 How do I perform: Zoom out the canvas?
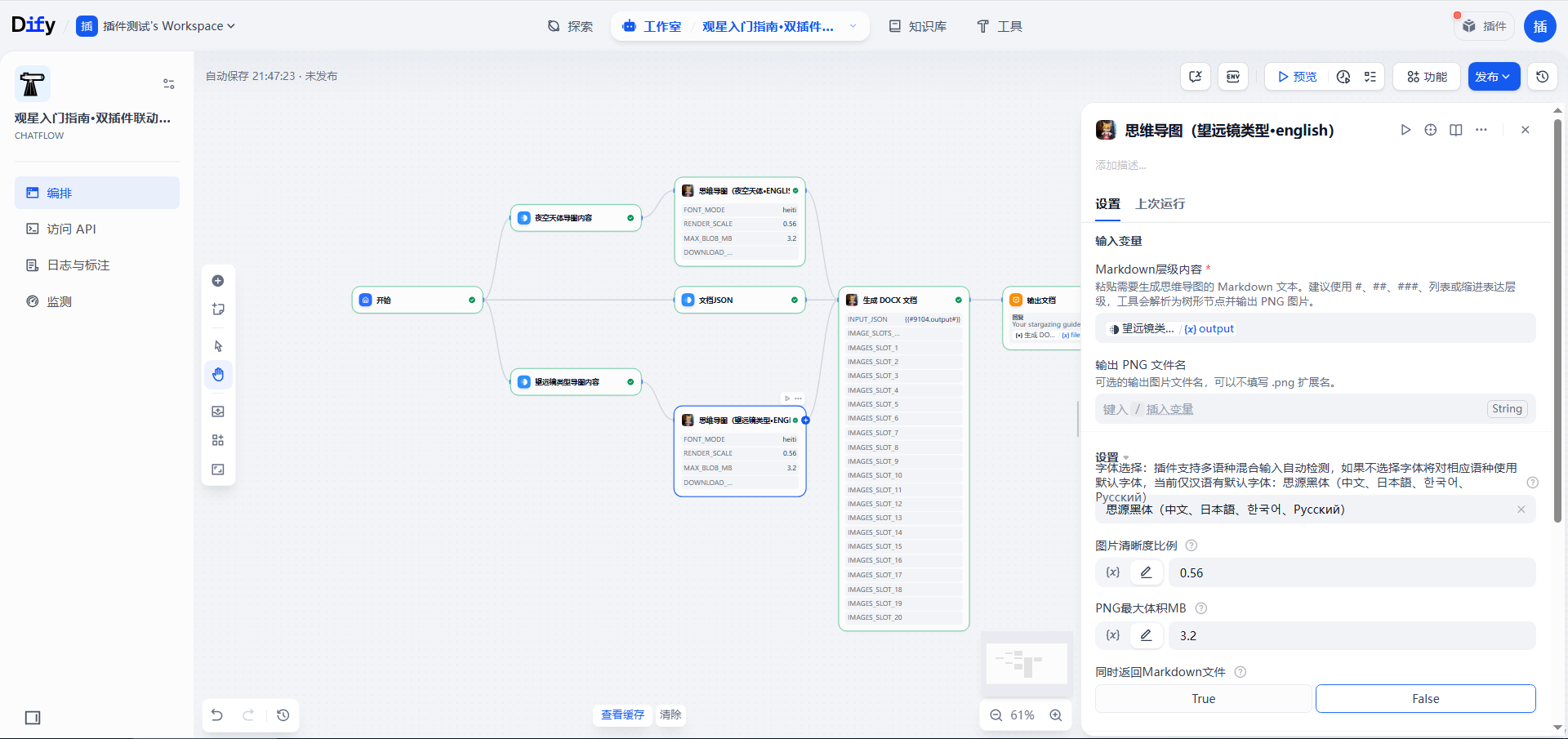(x=996, y=715)
